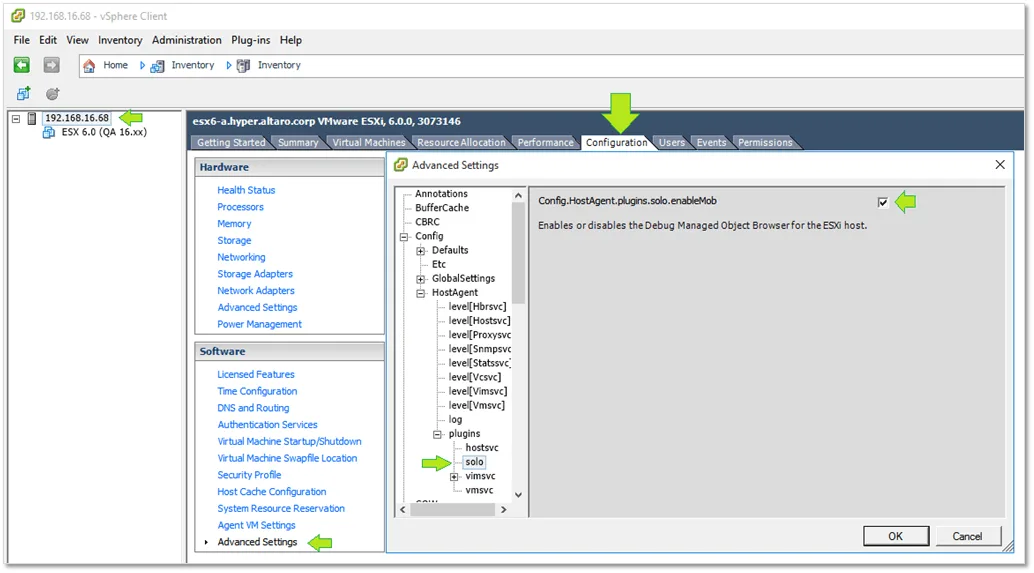
Task: Open the Time Configuration link
Action: 257,391
